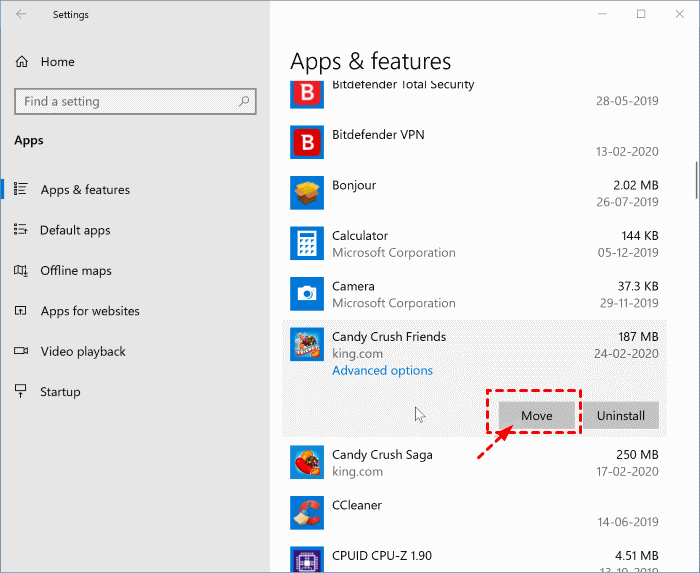
Task: Open Offline maps page
Action: pyautogui.click(x=76, y=270)
